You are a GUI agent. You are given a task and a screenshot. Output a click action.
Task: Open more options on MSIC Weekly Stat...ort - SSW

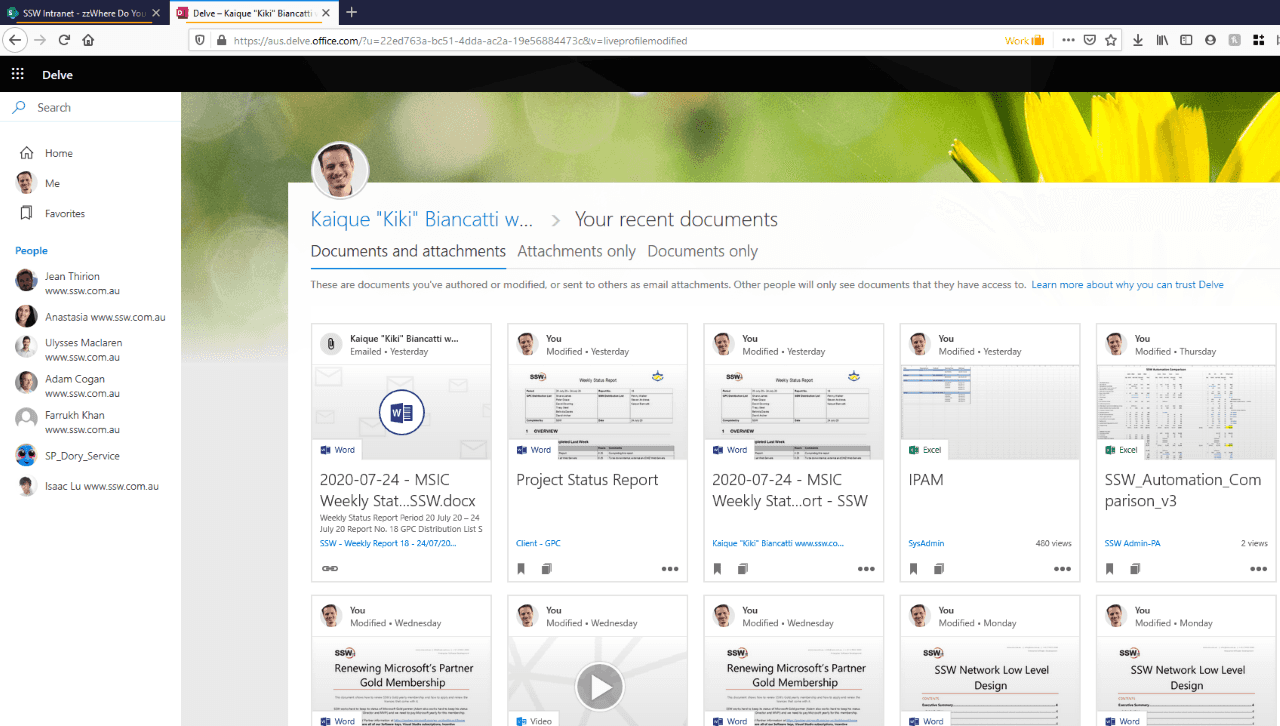click(866, 569)
